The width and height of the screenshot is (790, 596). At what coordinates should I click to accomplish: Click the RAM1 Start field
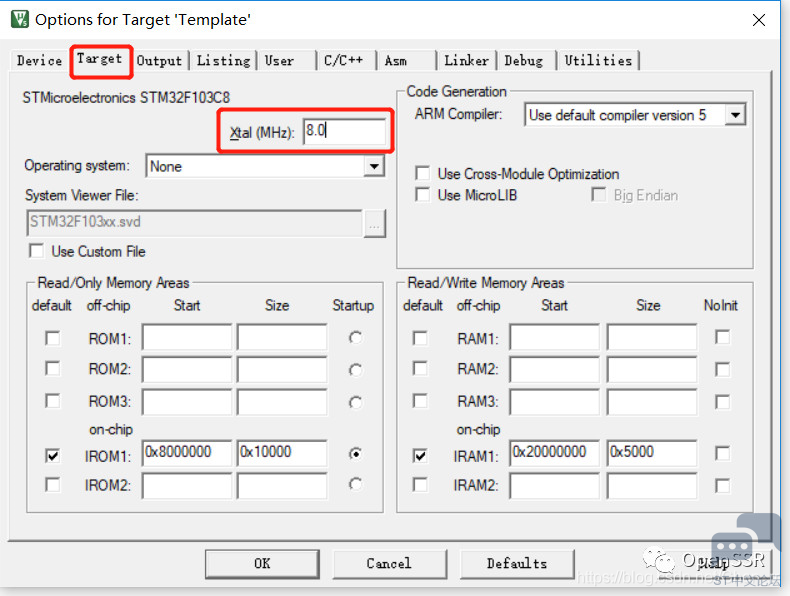555,337
